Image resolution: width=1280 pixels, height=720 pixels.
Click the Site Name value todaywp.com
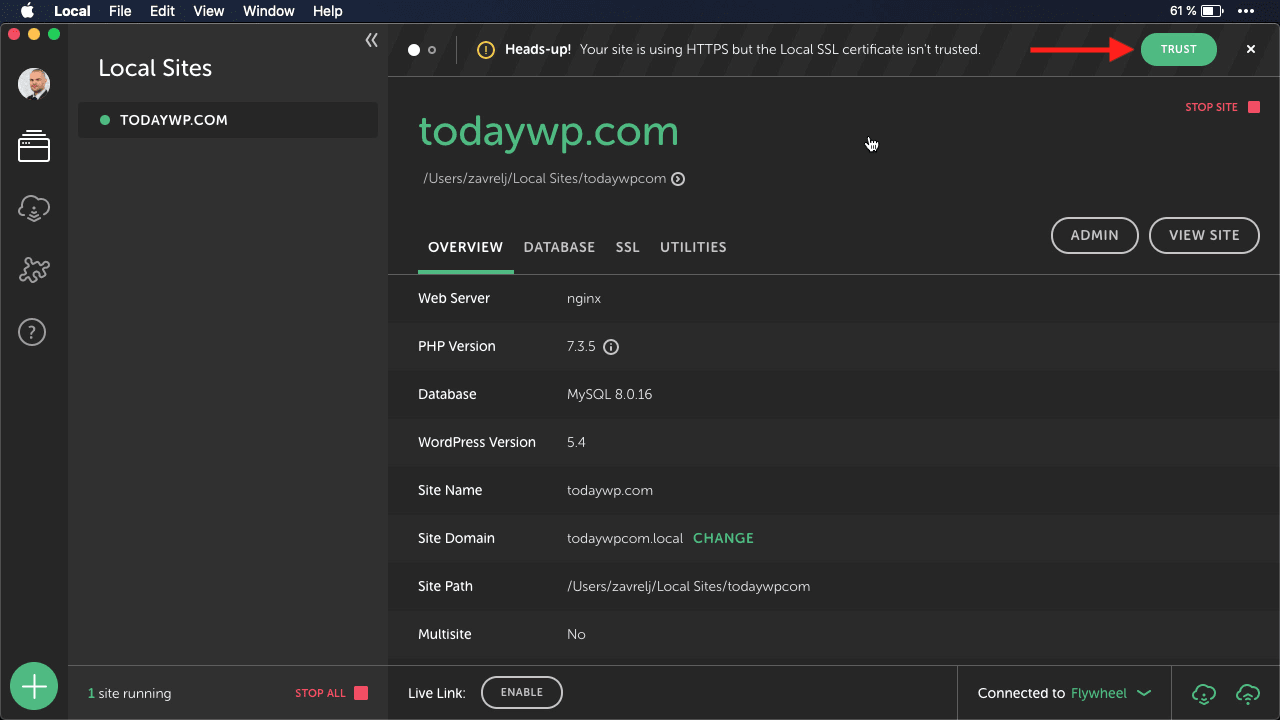click(x=610, y=490)
